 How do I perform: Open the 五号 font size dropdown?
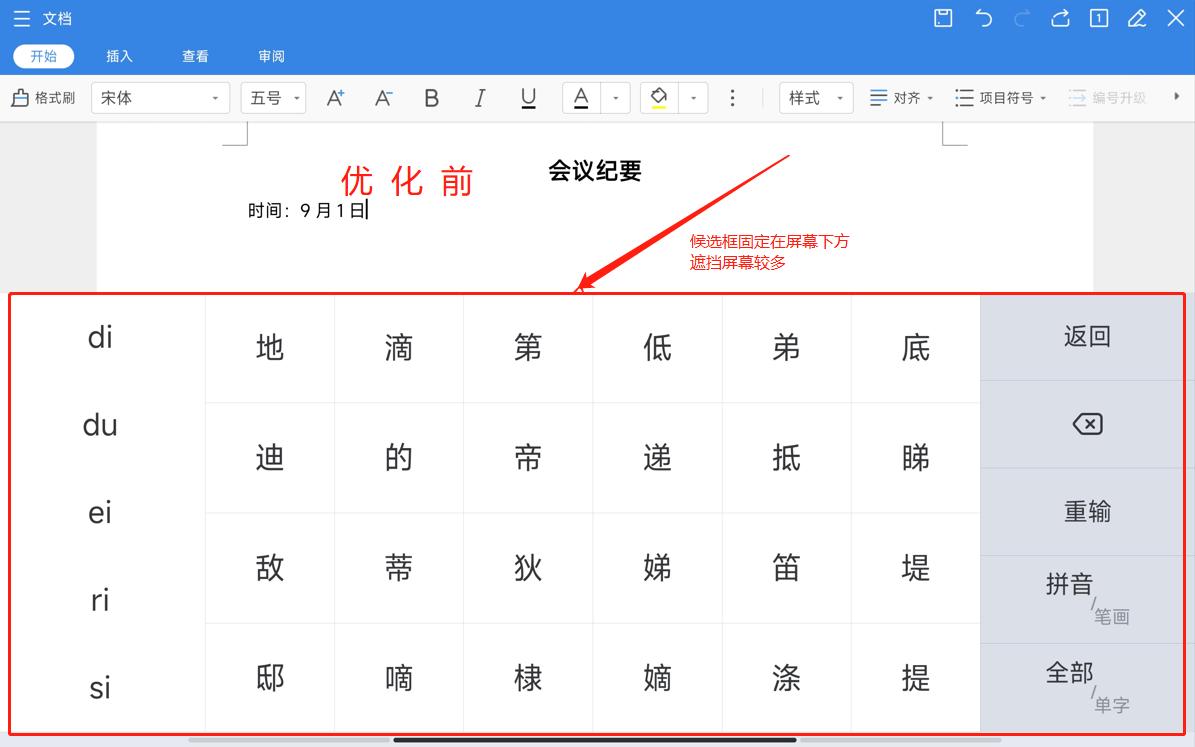(x=295, y=97)
